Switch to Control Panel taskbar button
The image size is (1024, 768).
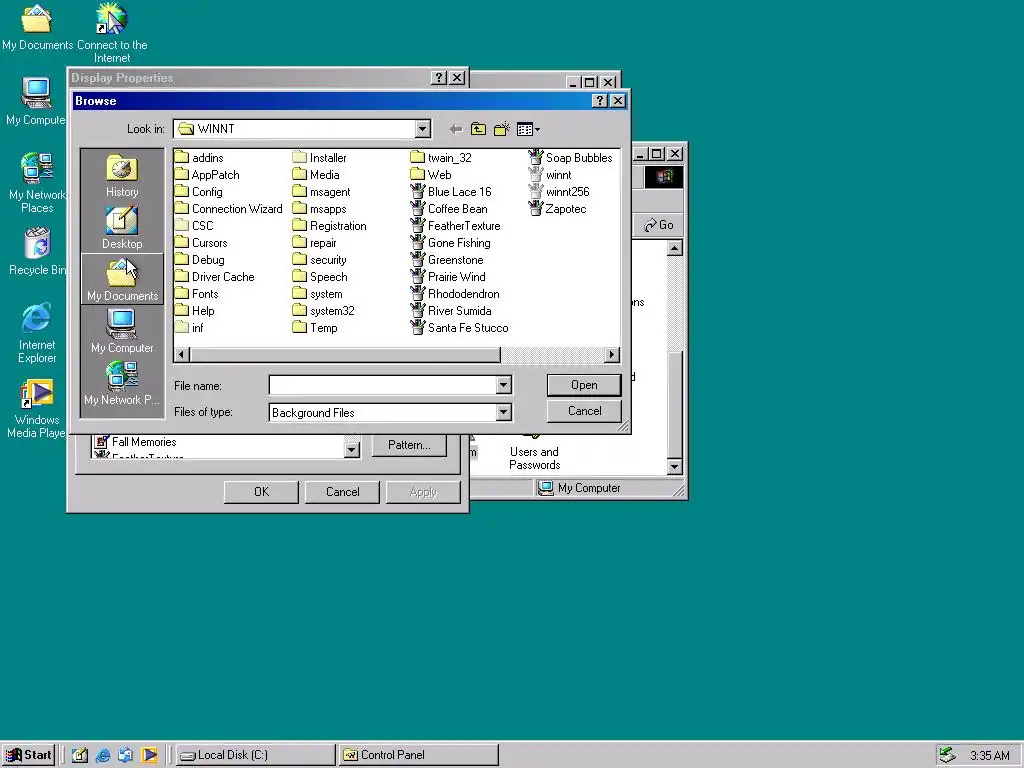(418, 755)
